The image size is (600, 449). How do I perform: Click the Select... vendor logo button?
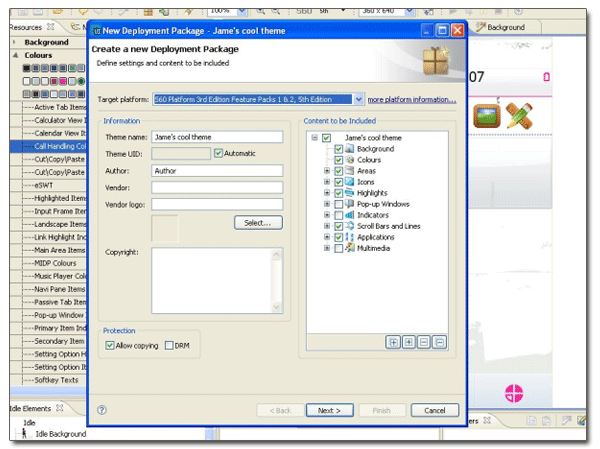(x=258, y=223)
